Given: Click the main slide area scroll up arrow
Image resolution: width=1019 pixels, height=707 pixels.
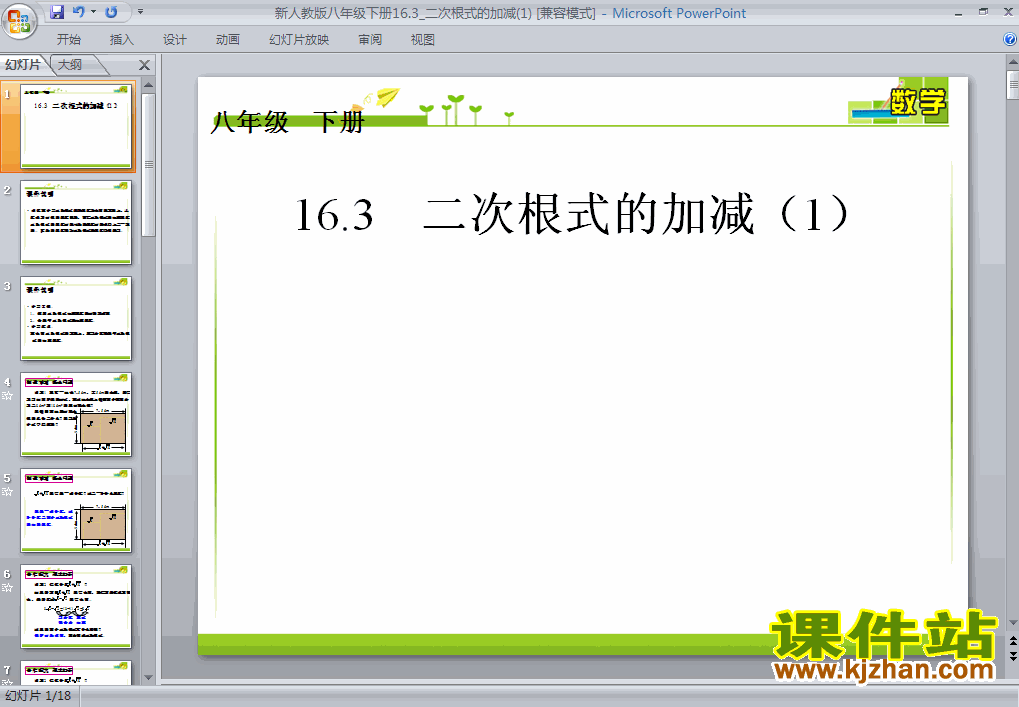Looking at the screenshot, I should click(x=1013, y=63).
